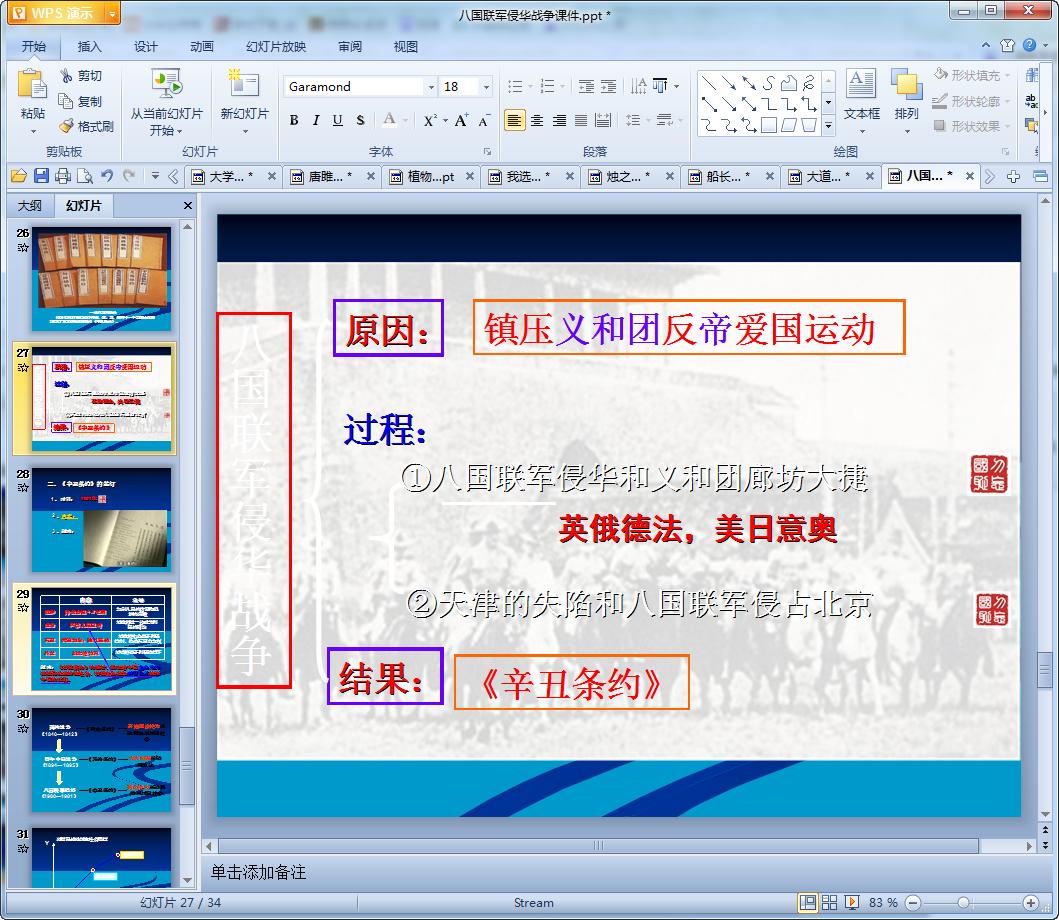Close the slide thumbnail pane
Viewport: 1059px width, 920px height.
pyautogui.click(x=188, y=205)
